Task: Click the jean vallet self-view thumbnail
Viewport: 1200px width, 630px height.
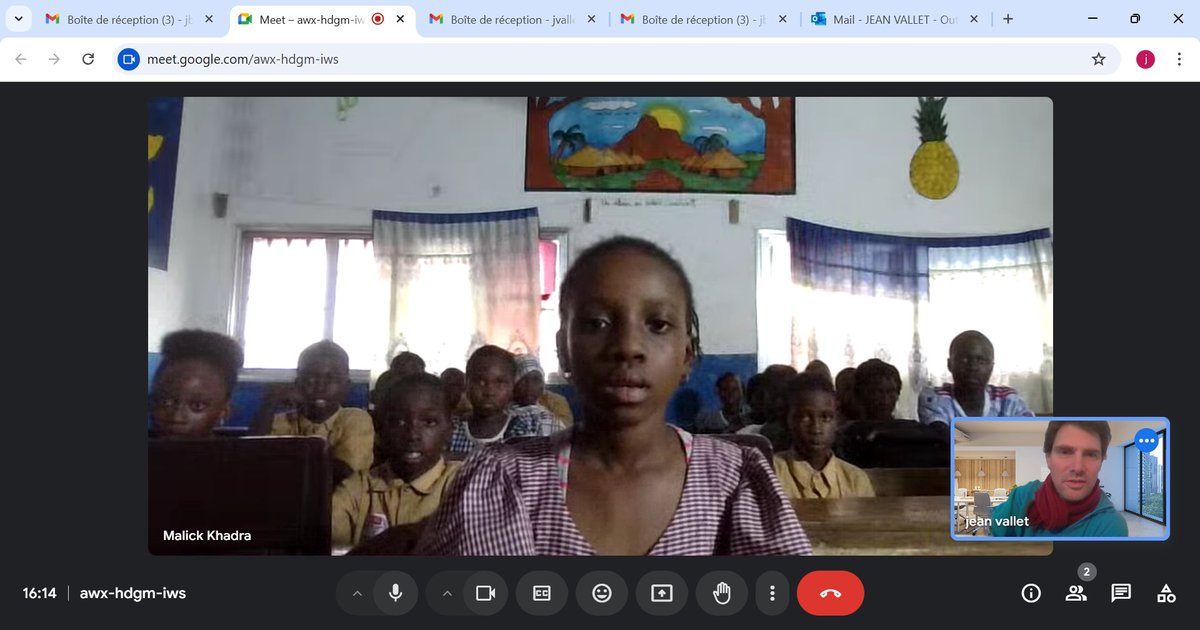Action: pyautogui.click(x=1060, y=479)
